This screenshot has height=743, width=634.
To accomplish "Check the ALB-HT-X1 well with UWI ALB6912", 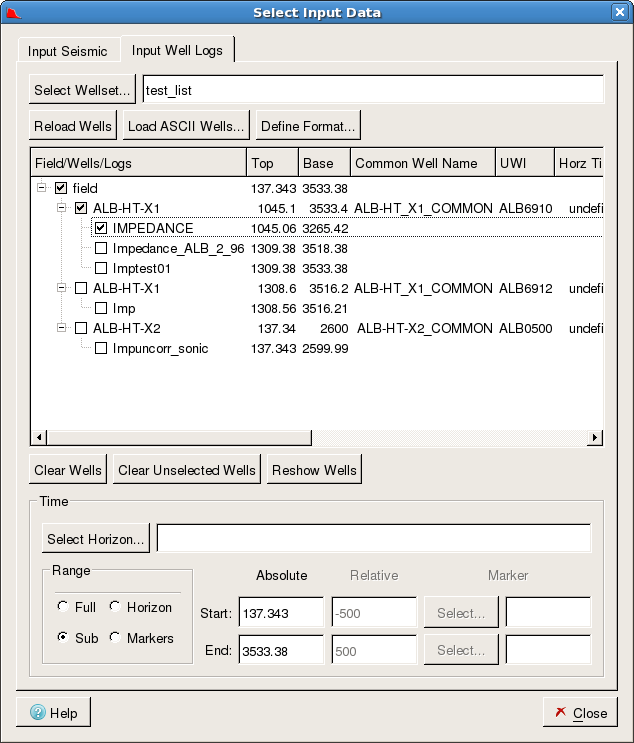I will tap(81, 288).
